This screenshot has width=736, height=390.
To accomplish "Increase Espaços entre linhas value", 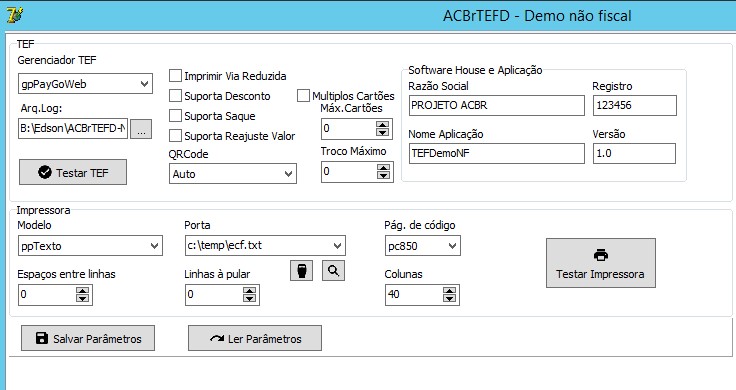I will [x=82, y=291].
